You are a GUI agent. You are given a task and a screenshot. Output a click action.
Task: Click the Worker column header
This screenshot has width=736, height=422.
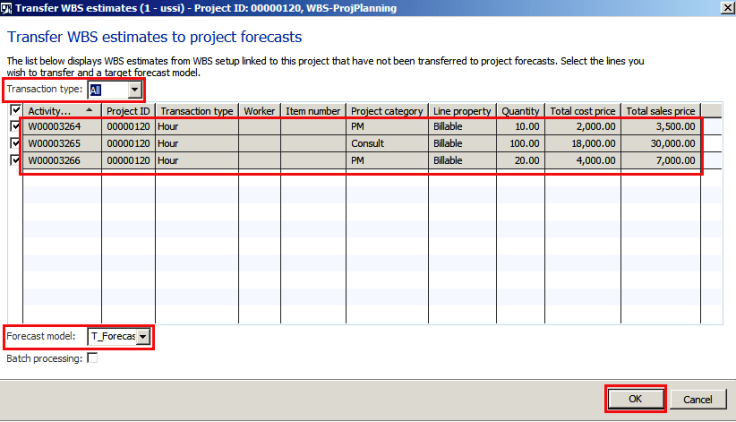(x=259, y=111)
